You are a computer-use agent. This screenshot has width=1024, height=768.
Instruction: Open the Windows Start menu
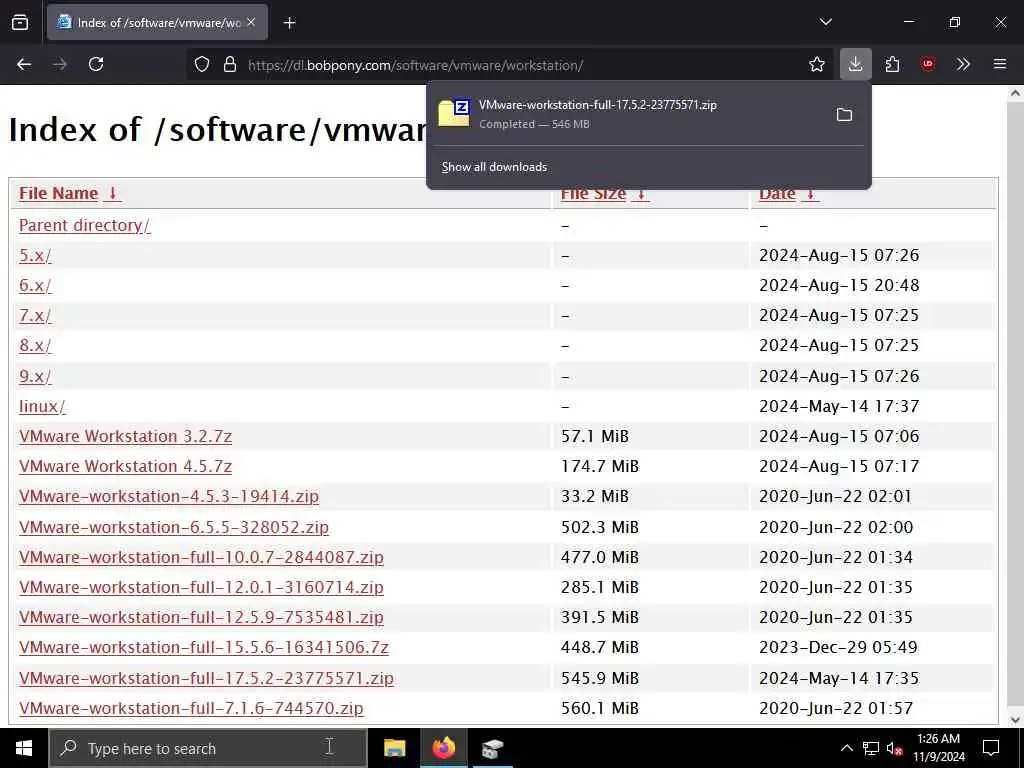[x=24, y=748]
